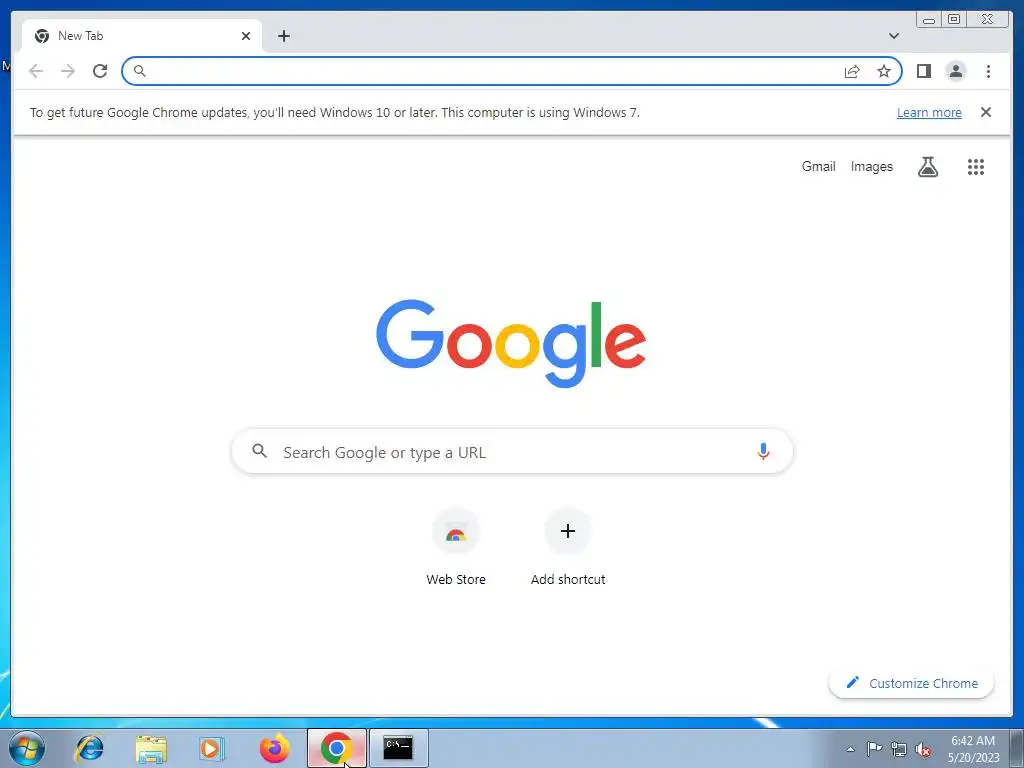This screenshot has height=768, width=1024.
Task: Open Search Labs flask icon
Action: [927, 167]
